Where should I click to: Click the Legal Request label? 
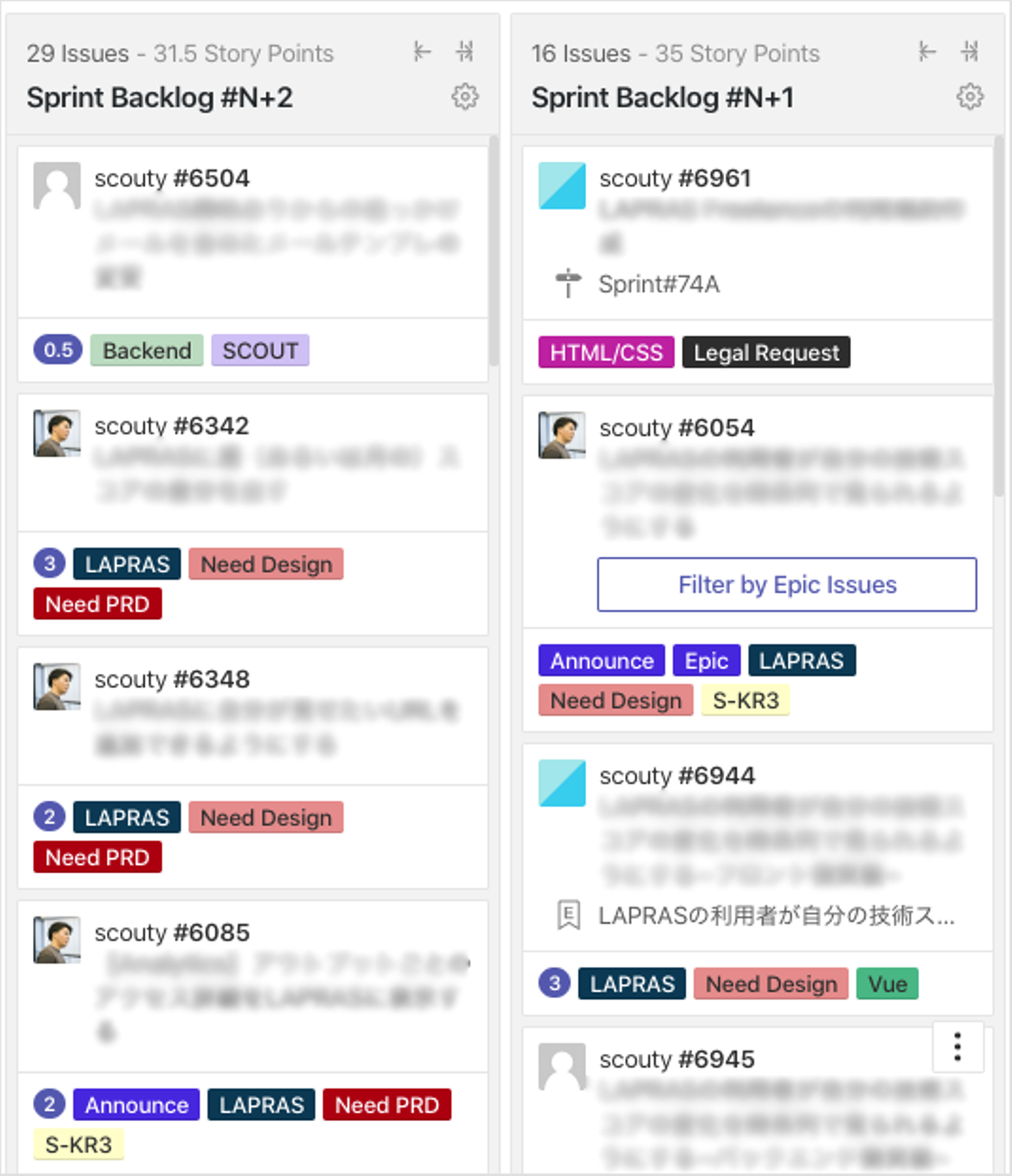point(766,353)
